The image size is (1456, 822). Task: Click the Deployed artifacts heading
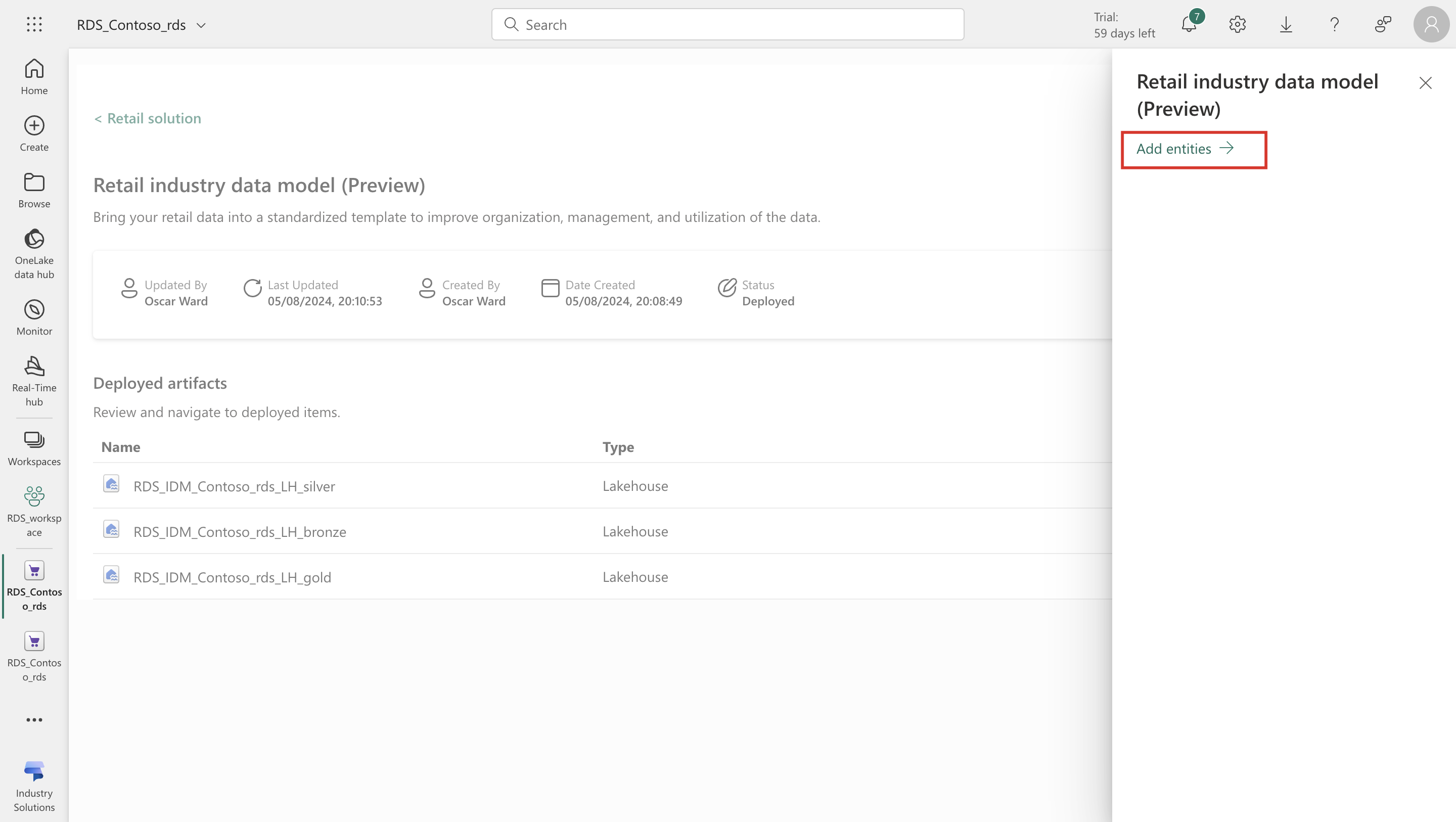point(160,383)
